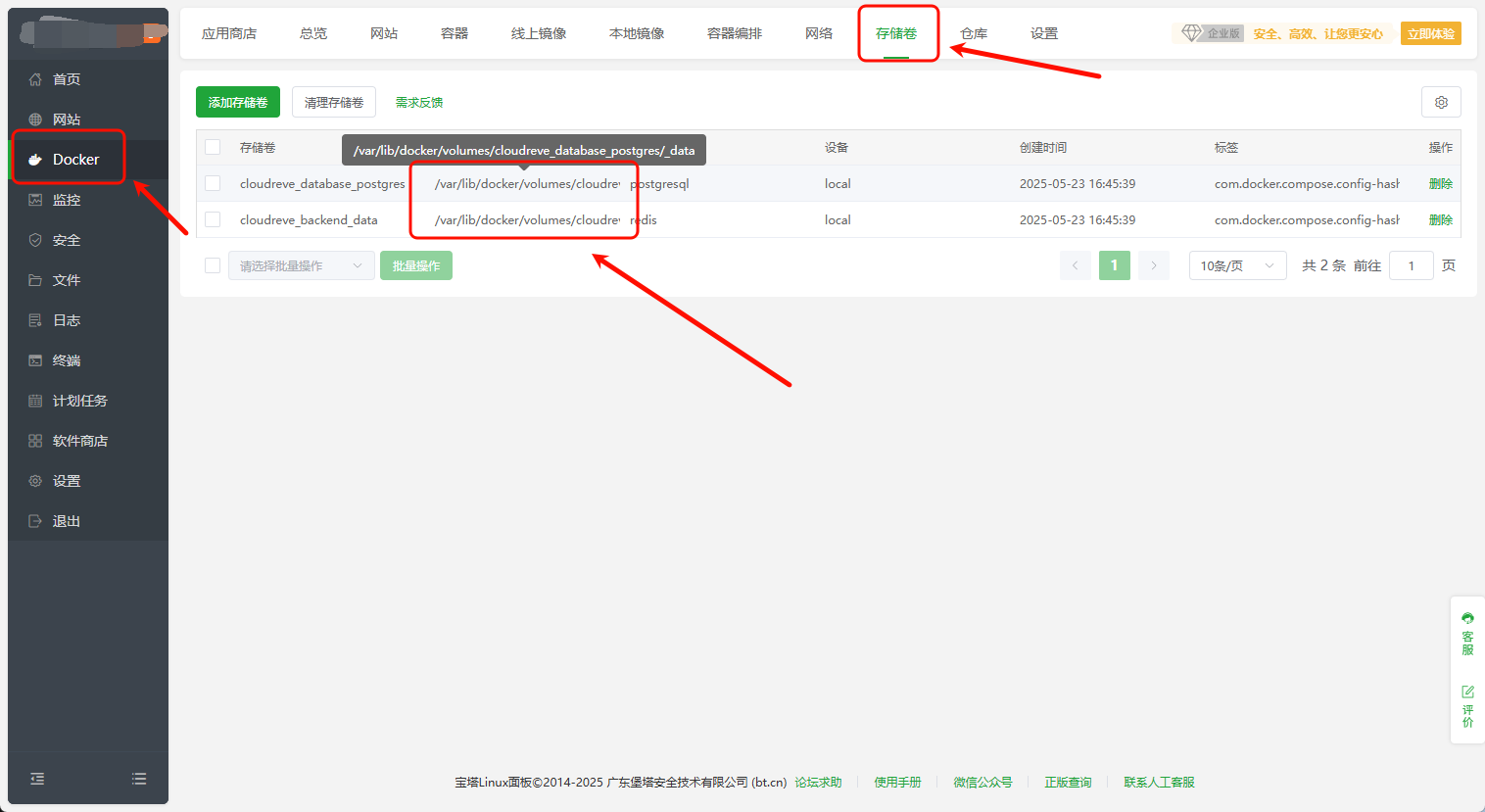Click the table settings gear icon
The height and width of the screenshot is (812, 1485).
pos(1441,102)
